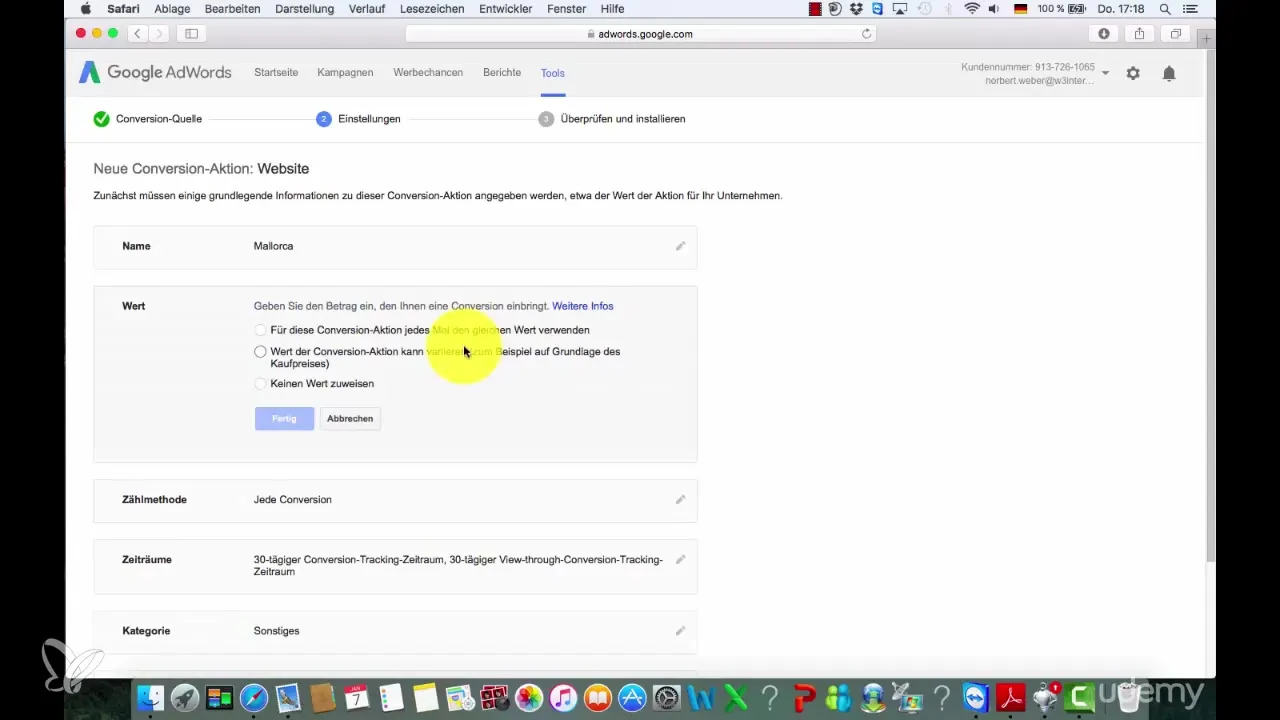Switch to the Kampagnen tab
The width and height of the screenshot is (1280, 720).
(x=345, y=73)
